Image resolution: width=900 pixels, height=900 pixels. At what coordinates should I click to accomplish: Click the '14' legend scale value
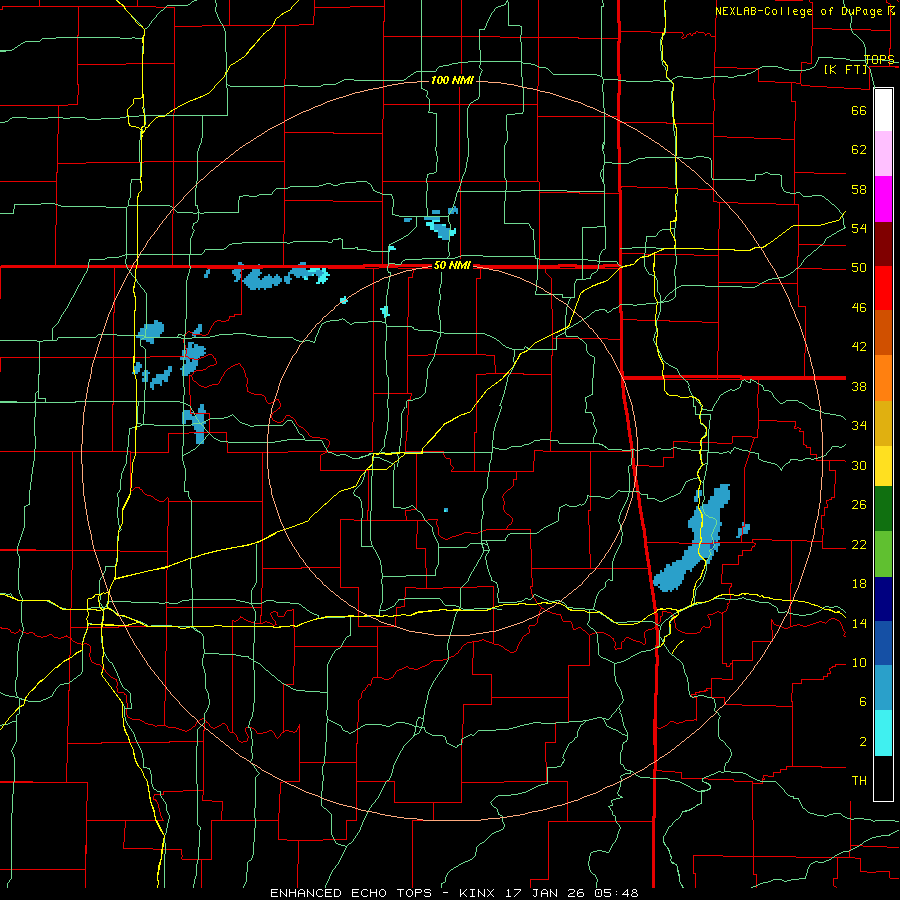pos(859,623)
